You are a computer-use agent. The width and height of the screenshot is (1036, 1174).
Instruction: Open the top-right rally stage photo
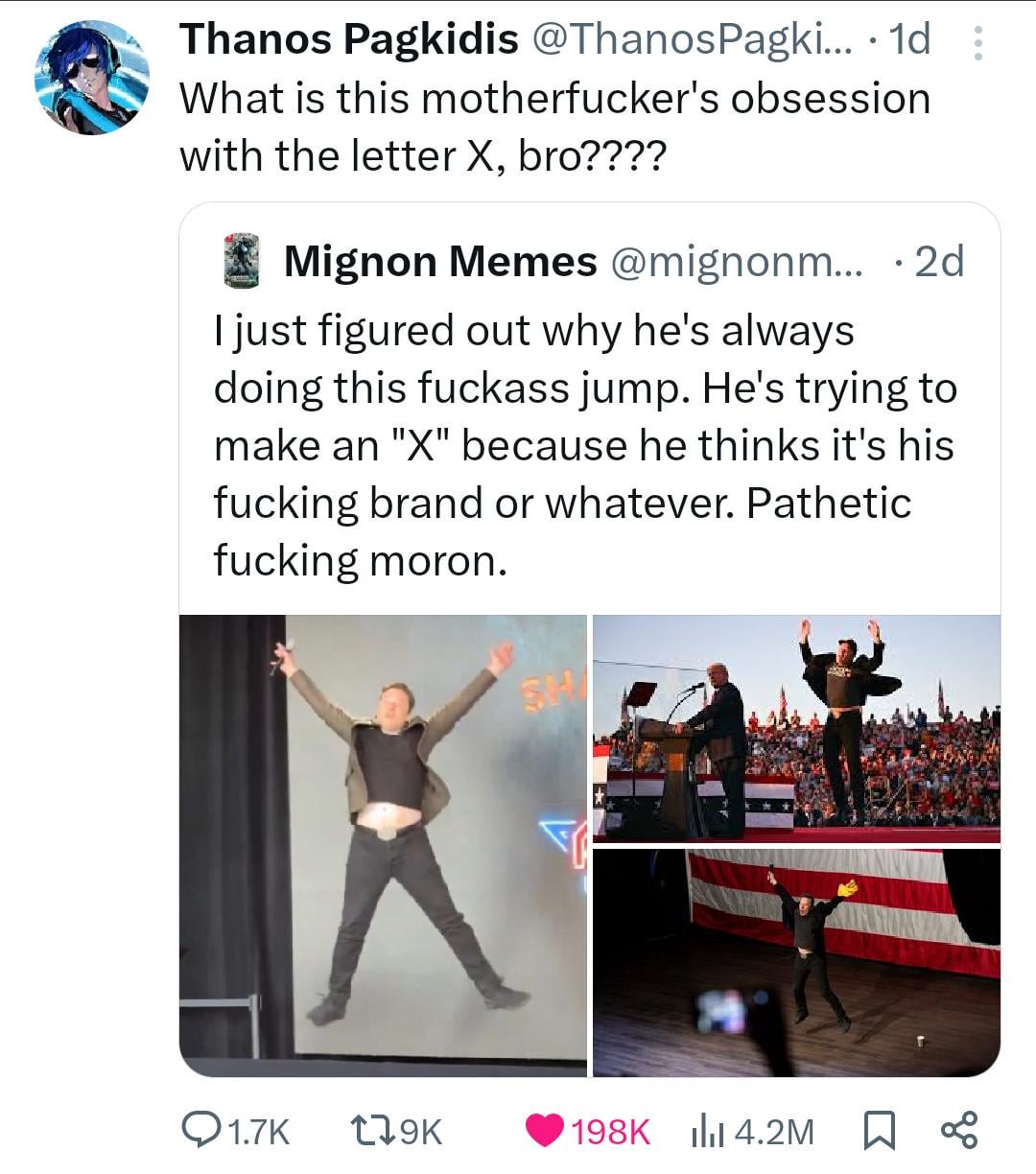click(796, 728)
